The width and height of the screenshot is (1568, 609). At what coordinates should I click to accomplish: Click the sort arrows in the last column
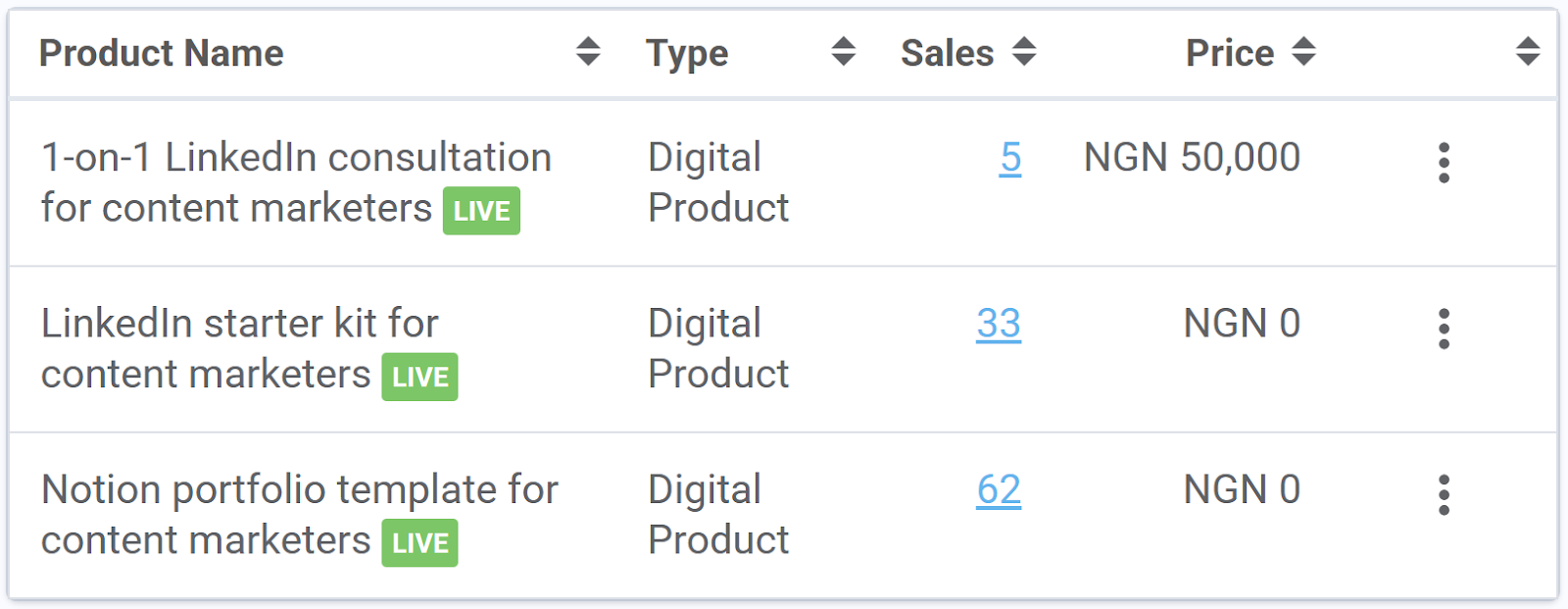[x=1527, y=52]
